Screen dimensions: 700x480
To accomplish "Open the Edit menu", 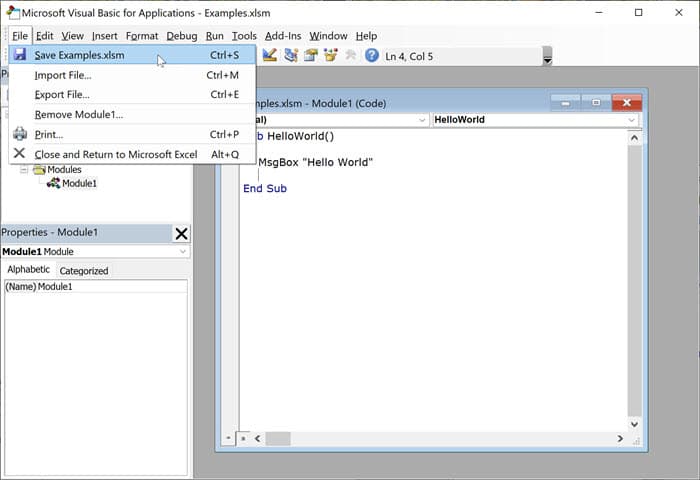I will click(x=45, y=36).
